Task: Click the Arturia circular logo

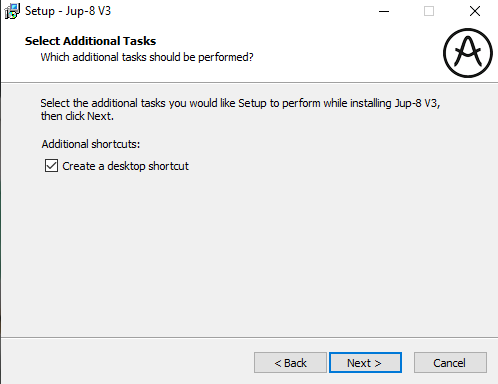Action: click(468, 53)
